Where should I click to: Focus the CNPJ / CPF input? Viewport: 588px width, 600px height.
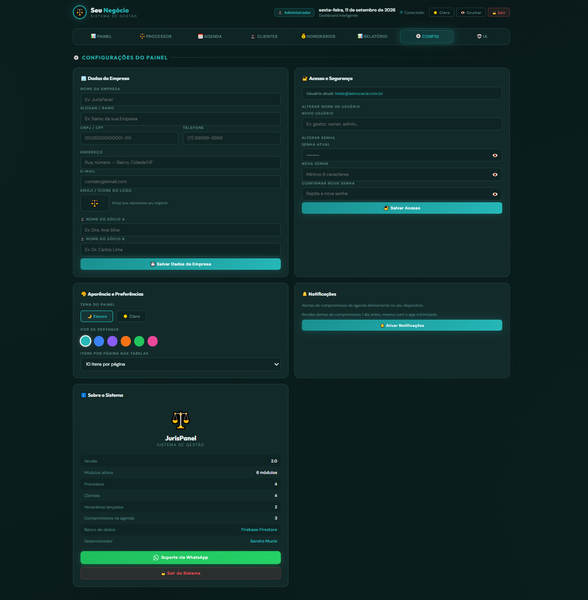(129, 138)
